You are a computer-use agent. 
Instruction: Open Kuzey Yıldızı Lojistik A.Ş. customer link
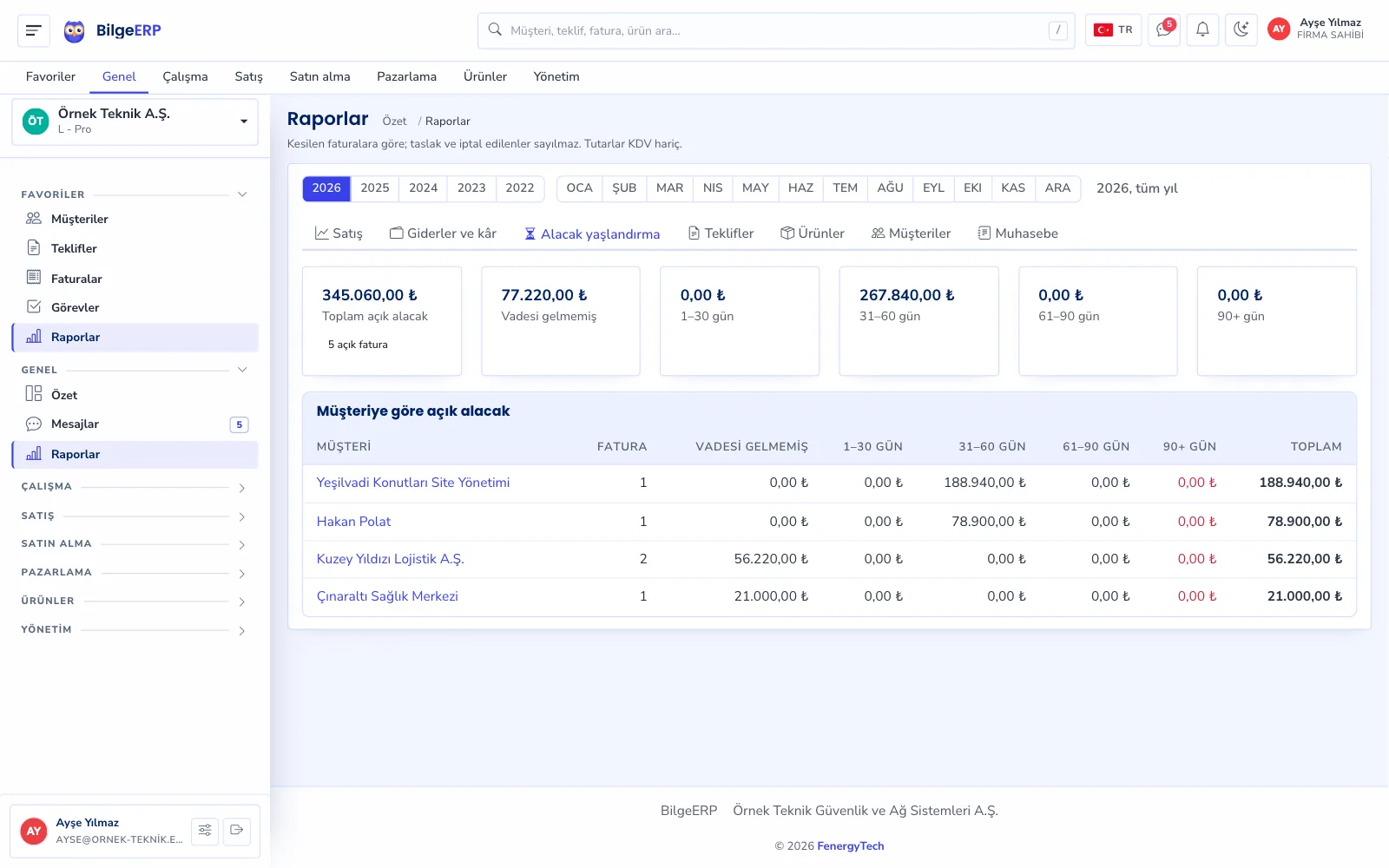(391, 559)
